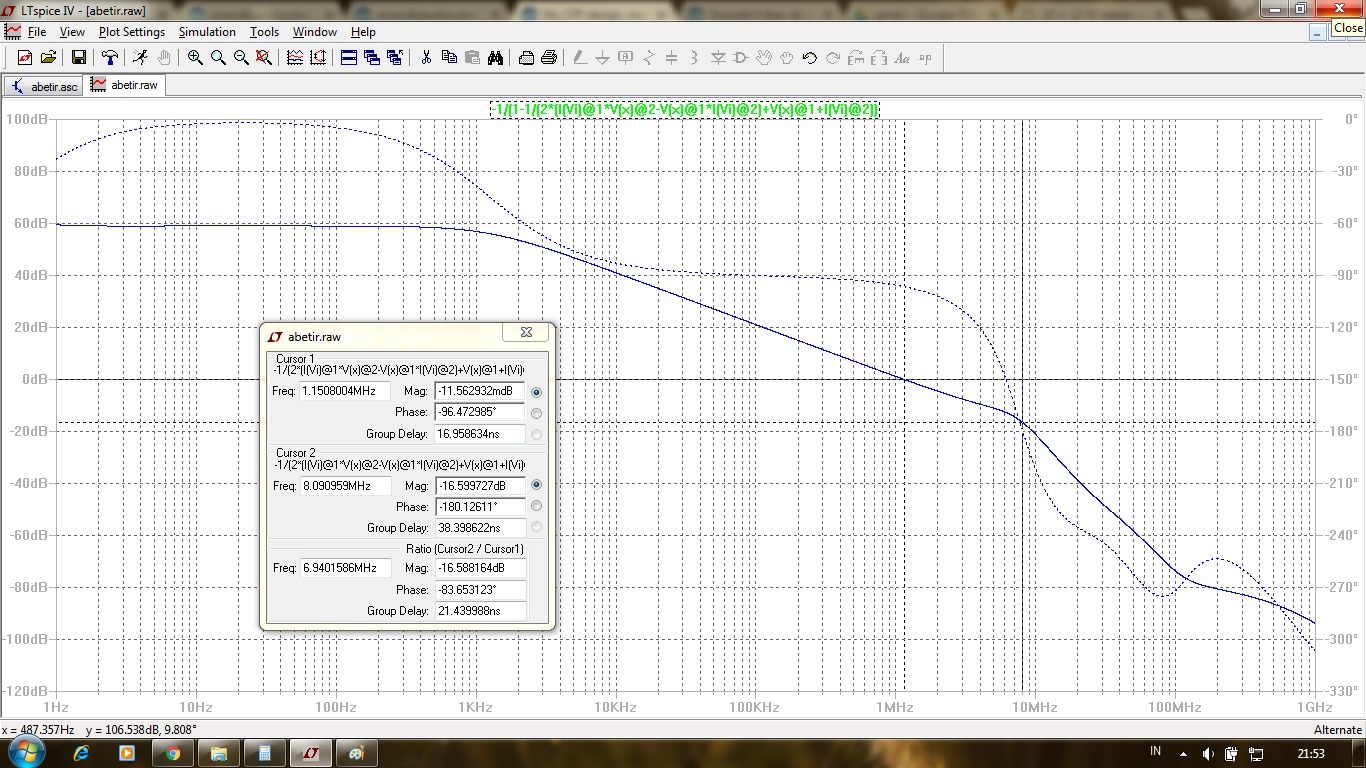
Task: Select Cursor 2 Phase radio button
Action: 537,506
